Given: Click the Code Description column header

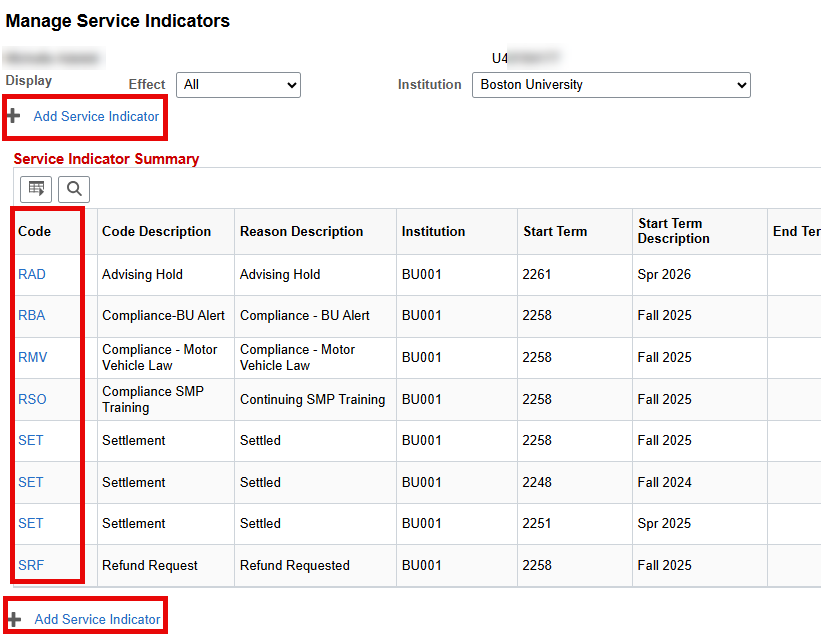Looking at the screenshot, I should (x=156, y=231).
